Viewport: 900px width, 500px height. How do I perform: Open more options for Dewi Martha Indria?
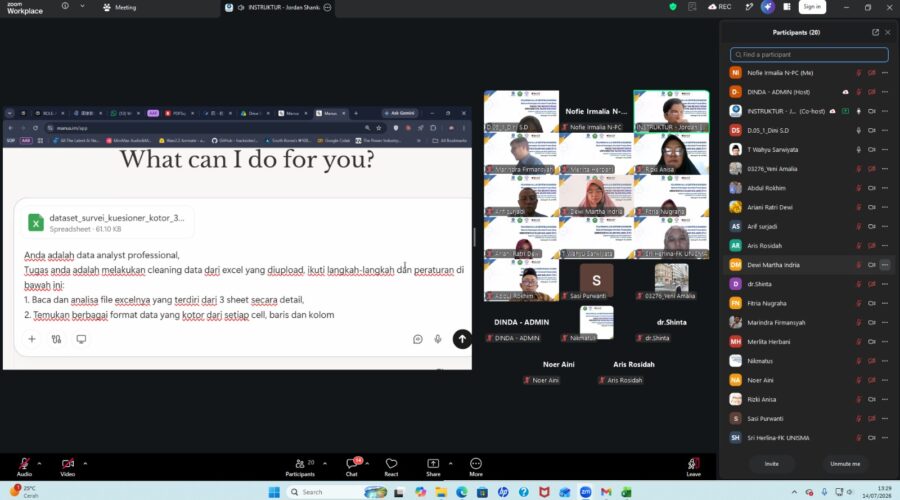[x=885, y=265]
